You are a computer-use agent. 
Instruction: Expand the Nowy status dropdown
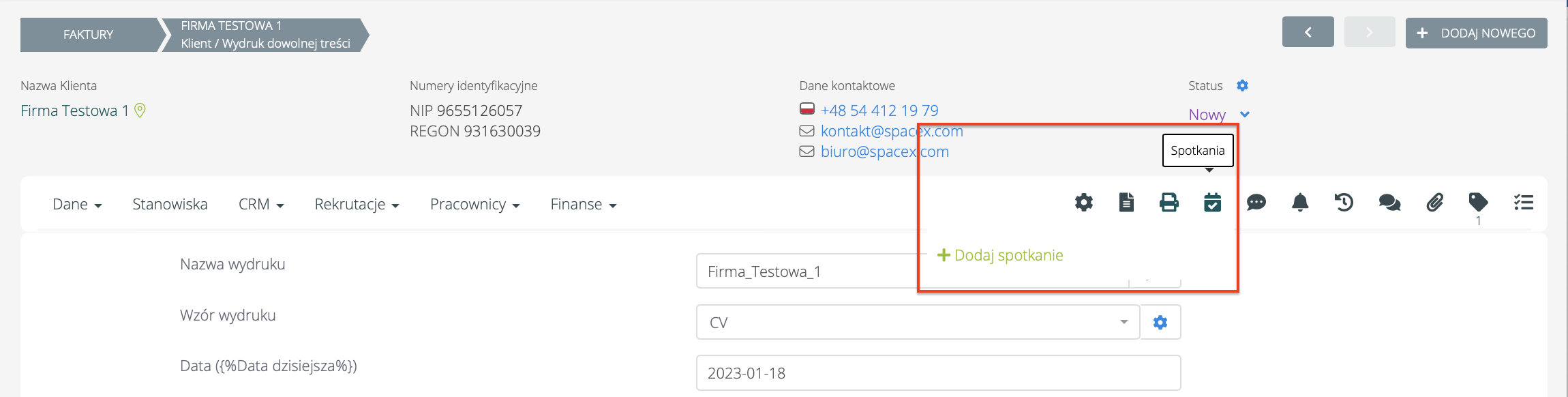point(1245,115)
